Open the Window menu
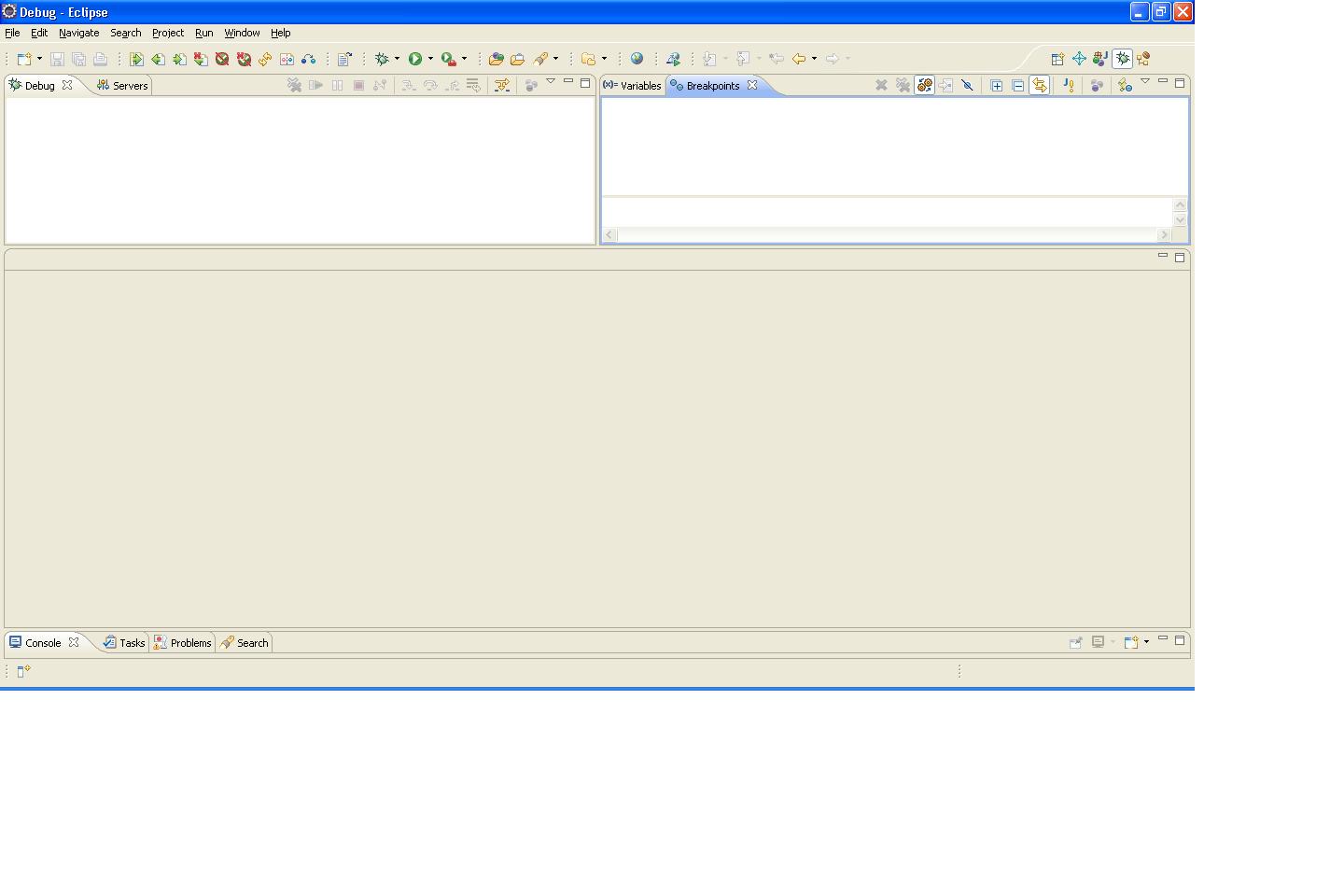Image resolution: width=1344 pixels, height=896 pixels. click(242, 33)
